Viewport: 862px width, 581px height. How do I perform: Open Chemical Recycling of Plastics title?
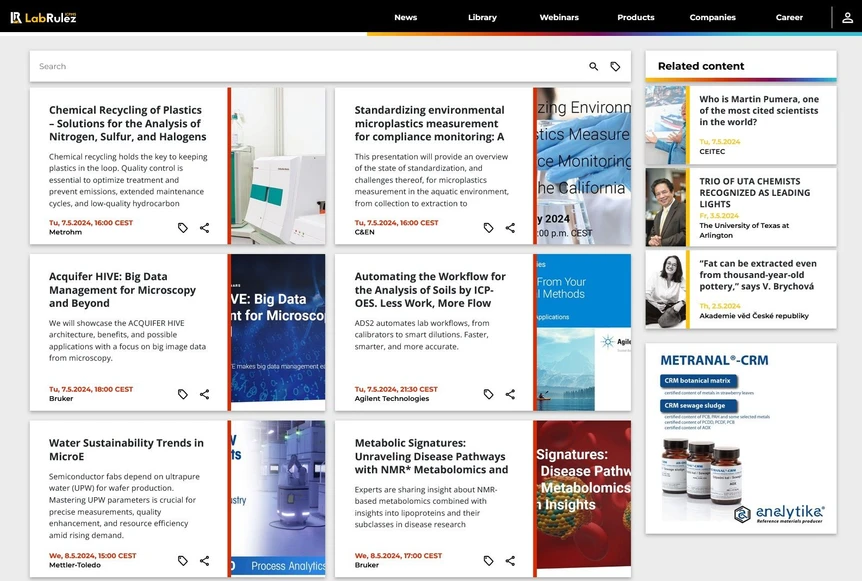(128, 124)
